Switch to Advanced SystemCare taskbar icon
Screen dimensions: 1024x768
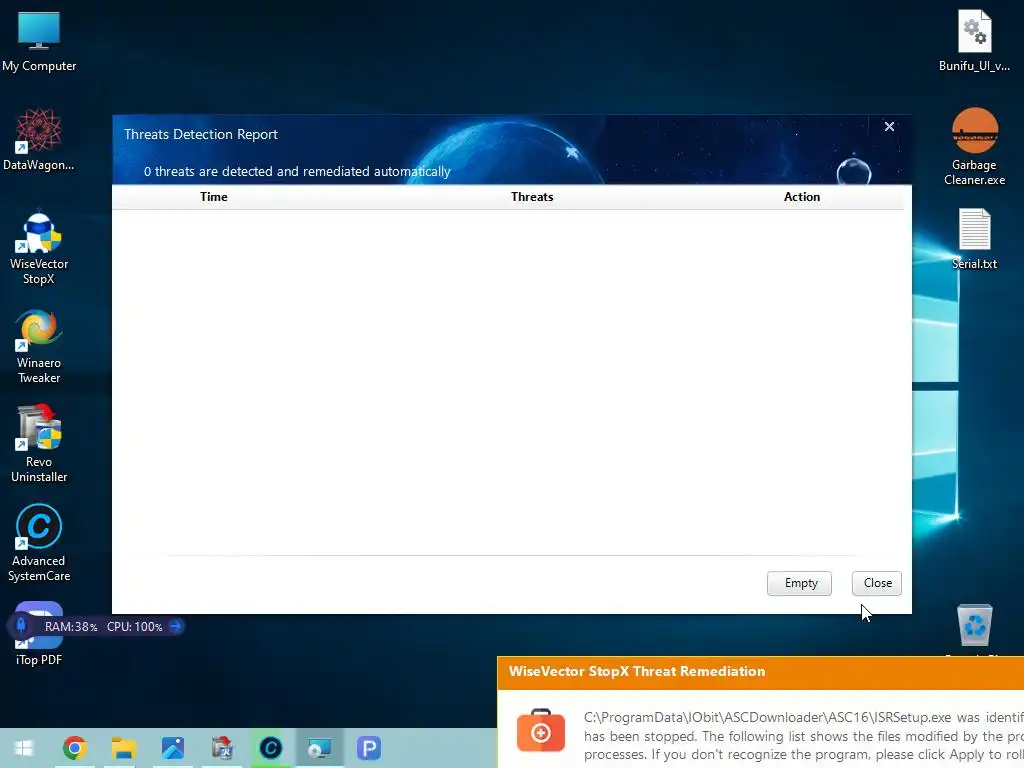coord(270,748)
